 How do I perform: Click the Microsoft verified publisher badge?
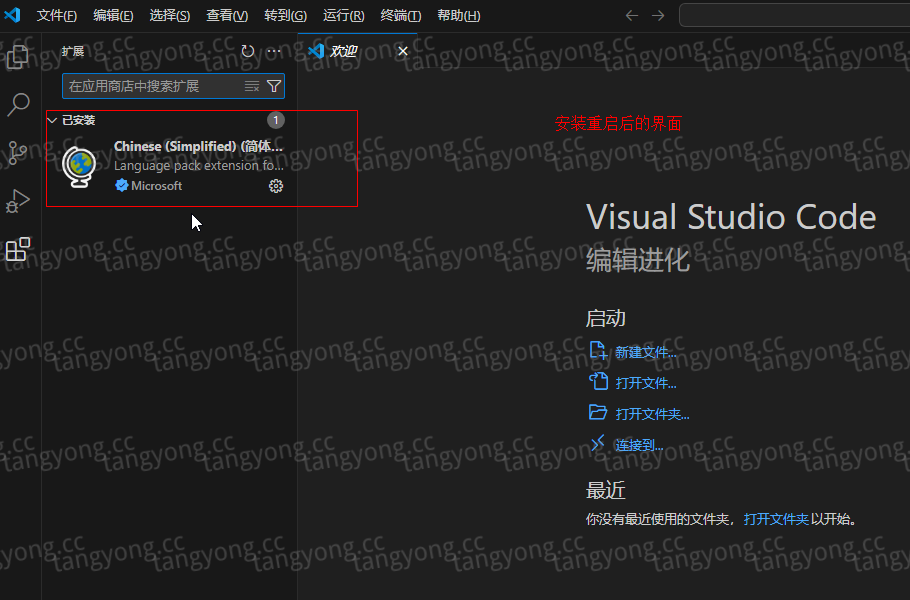tap(121, 186)
